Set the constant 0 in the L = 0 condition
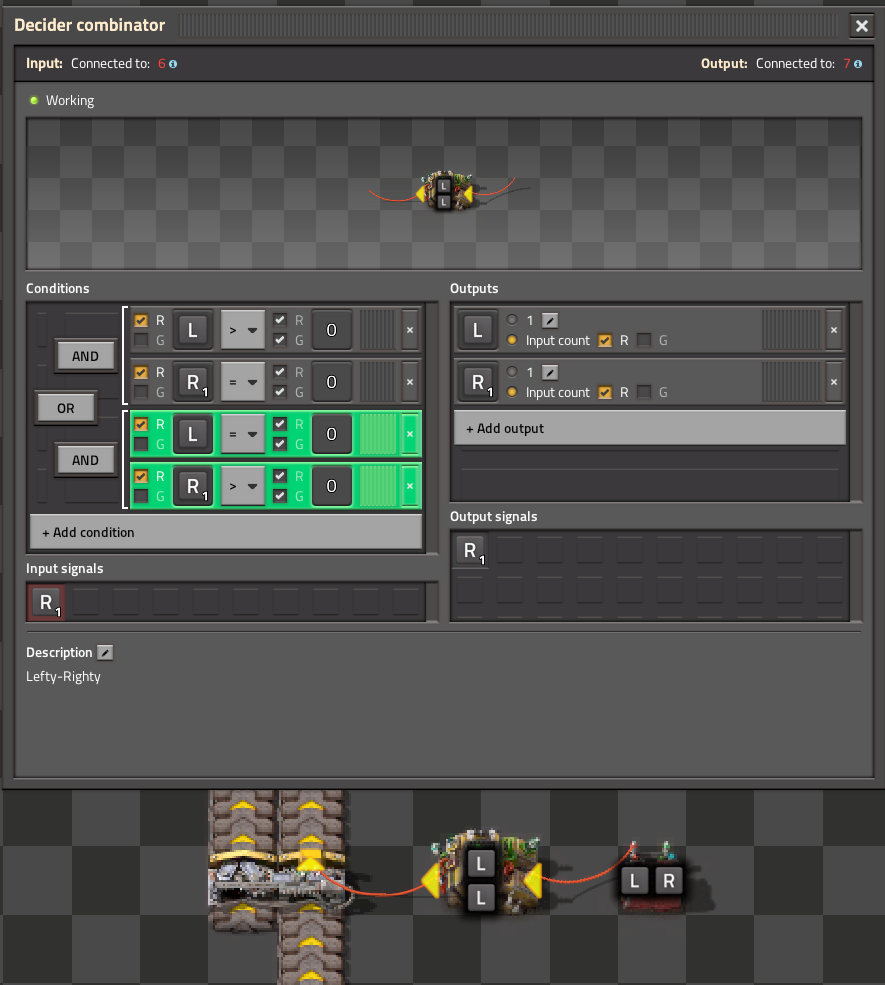Viewport: 885px width, 985px height. point(332,434)
